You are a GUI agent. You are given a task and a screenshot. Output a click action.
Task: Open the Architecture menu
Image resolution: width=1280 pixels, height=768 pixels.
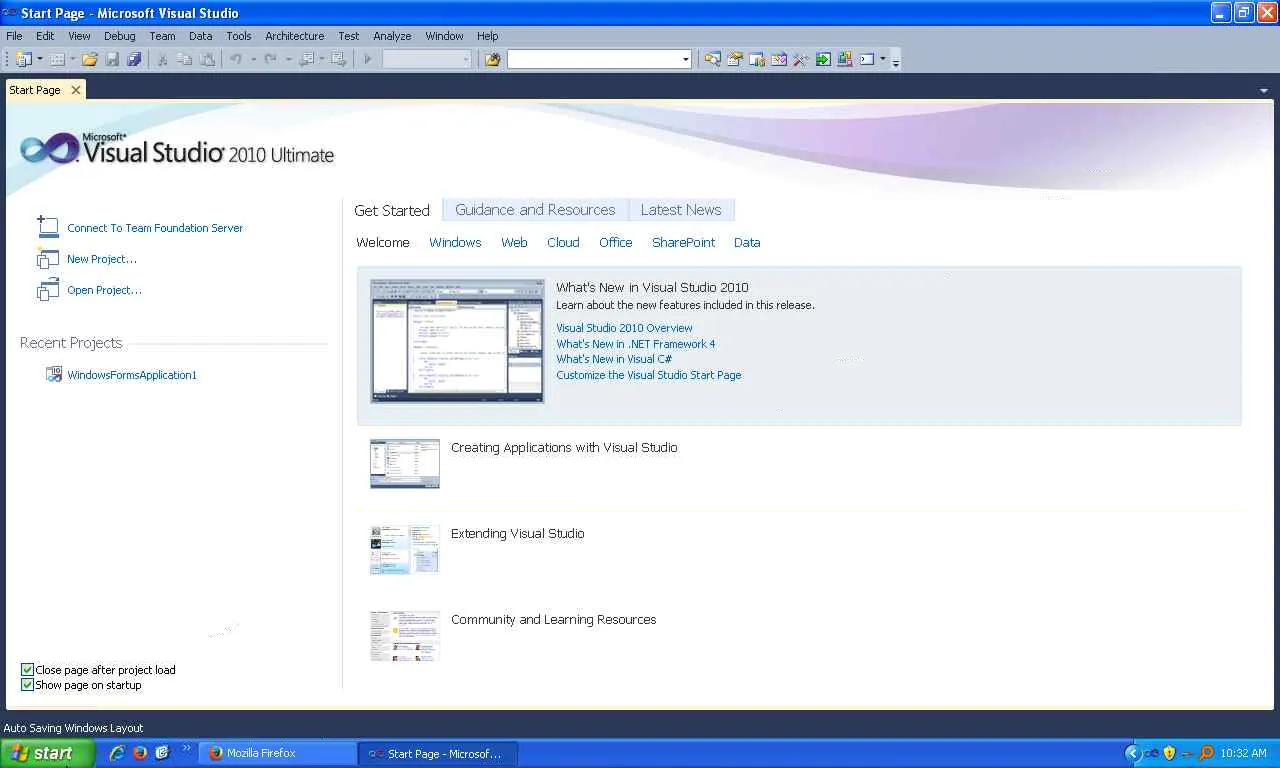(x=295, y=36)
